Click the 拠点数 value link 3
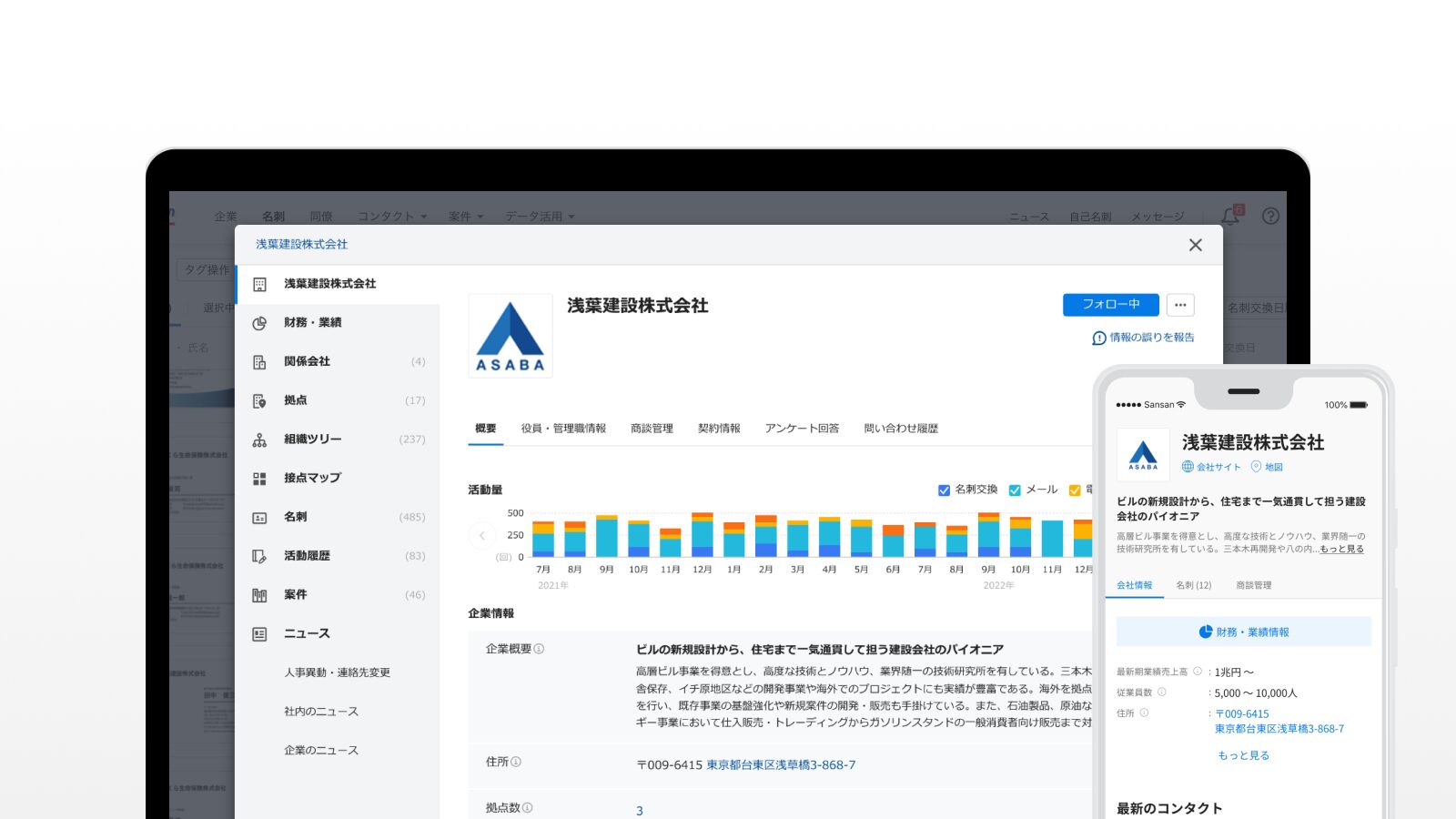Viewport: 1456px width, 819px height. [640, 811]
